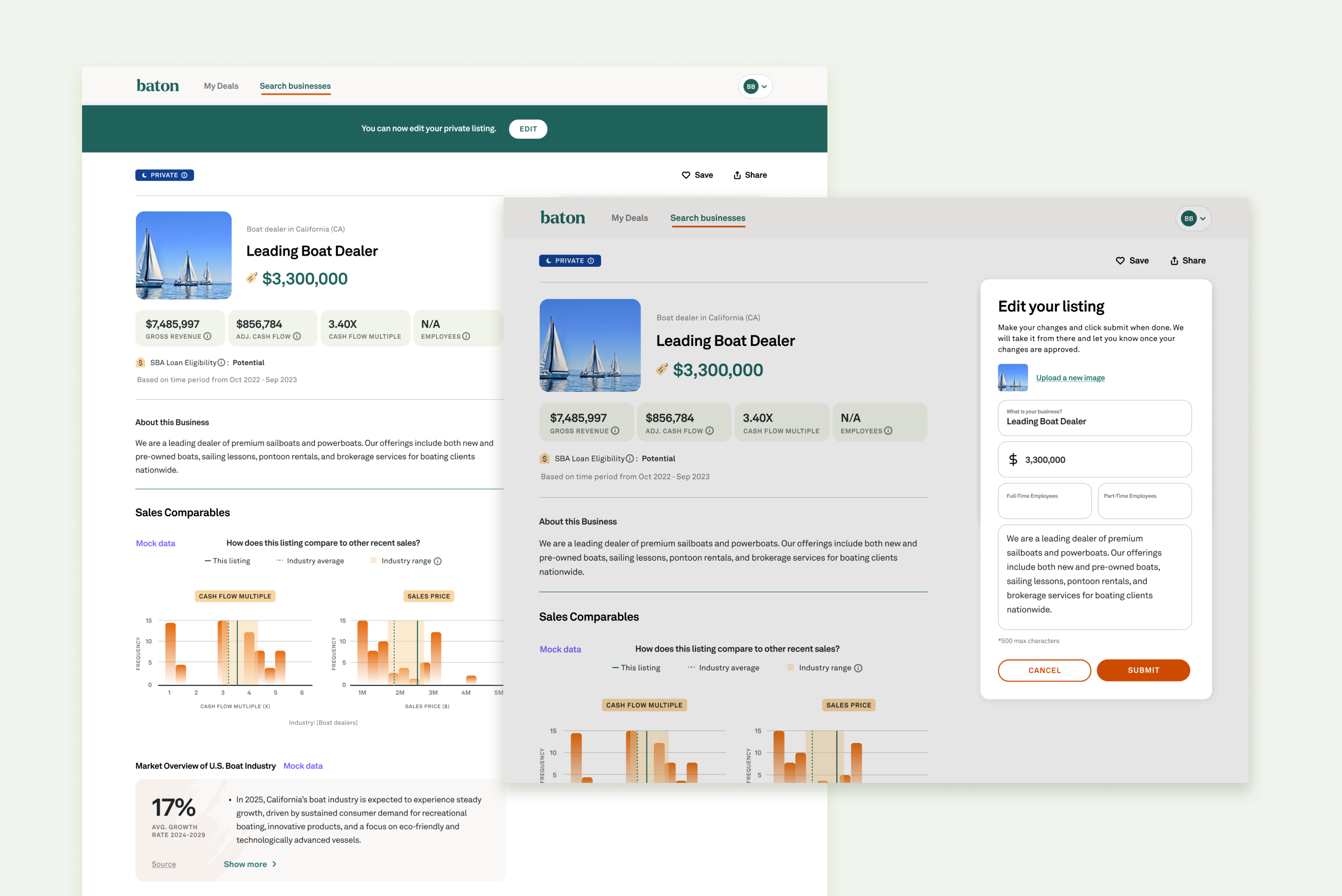Click Employees info icon in the right window
Viewport: 1342px width, 896px height.
coord(888,431)
